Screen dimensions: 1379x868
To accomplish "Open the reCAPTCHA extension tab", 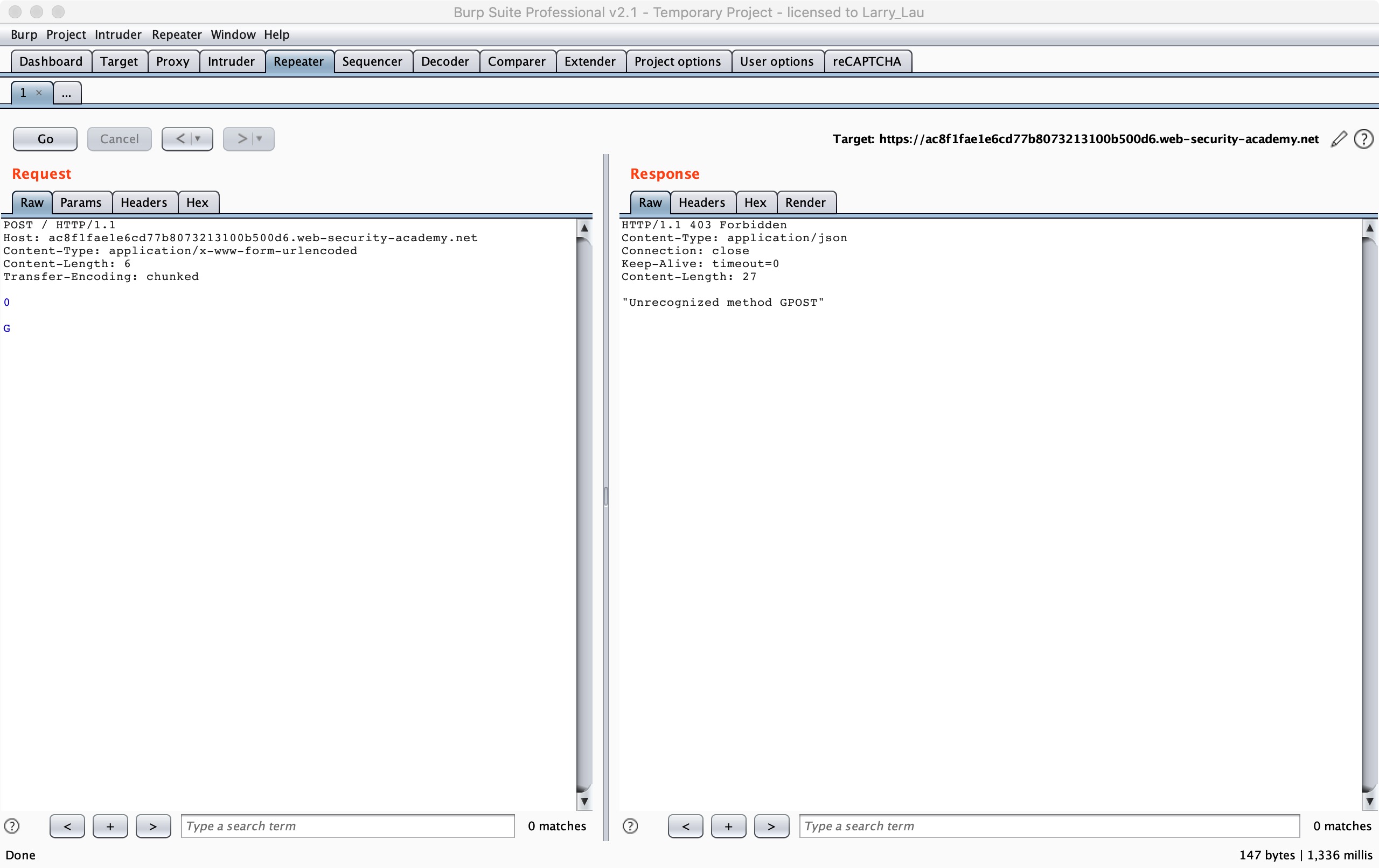I will 867,61.
